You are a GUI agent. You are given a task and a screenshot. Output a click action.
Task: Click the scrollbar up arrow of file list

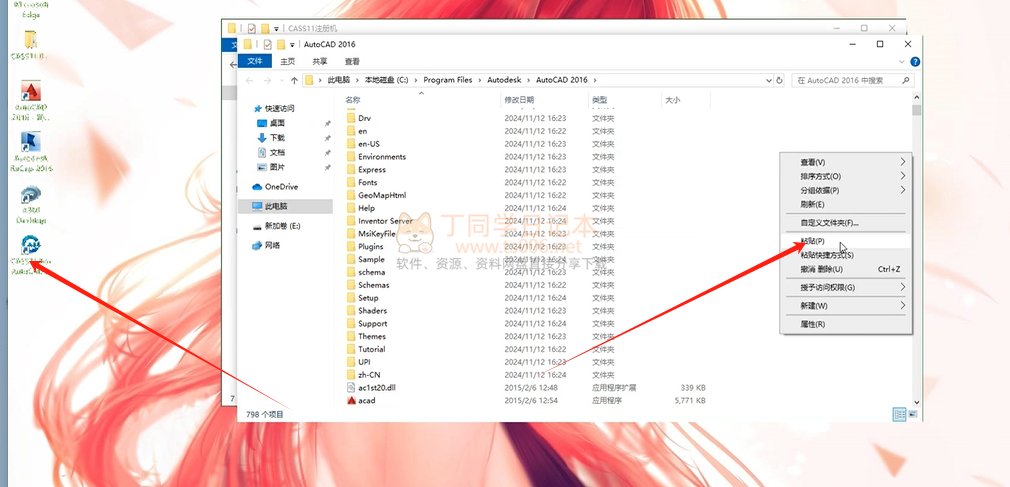coord(917,97)
